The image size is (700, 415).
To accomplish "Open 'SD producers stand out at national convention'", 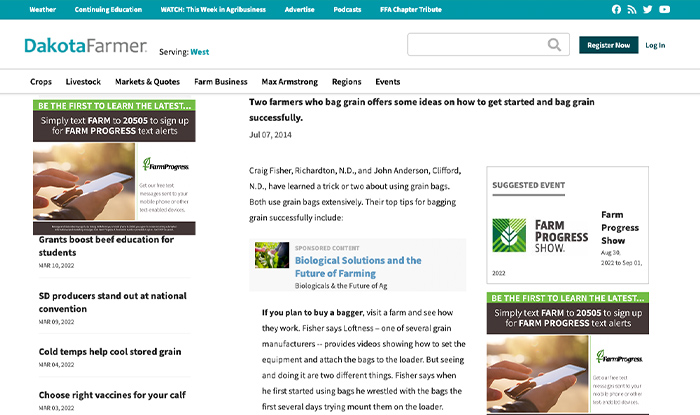I will pyautogui.click(x=112, y=302).
